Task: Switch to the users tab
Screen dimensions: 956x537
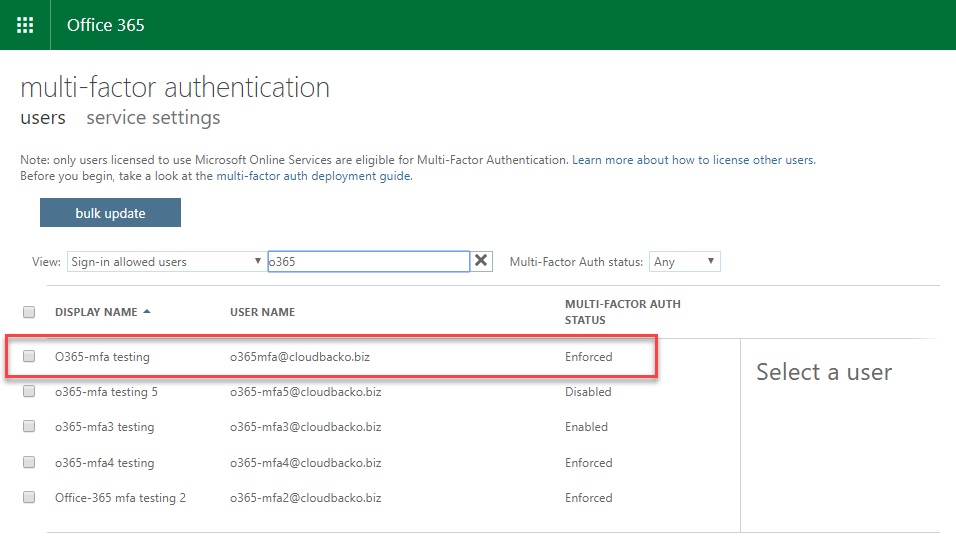Action: coord(43,117)
